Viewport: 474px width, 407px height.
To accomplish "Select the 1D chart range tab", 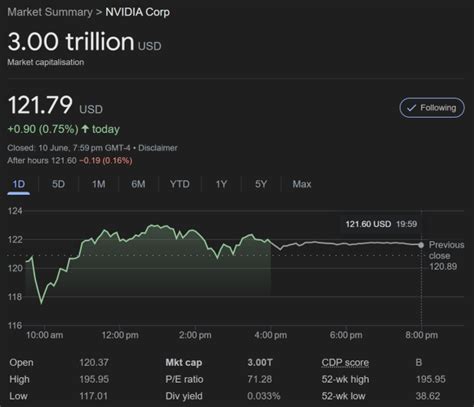I will pos(19,184).
